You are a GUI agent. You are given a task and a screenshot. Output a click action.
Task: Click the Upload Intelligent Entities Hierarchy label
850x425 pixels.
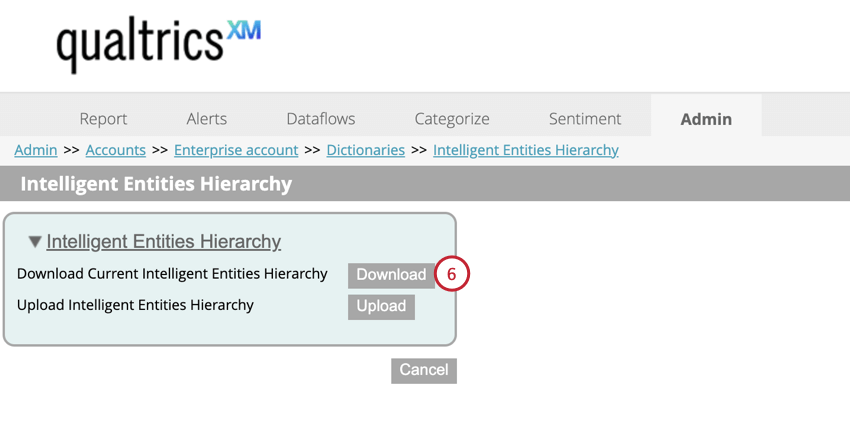point(136,305)
